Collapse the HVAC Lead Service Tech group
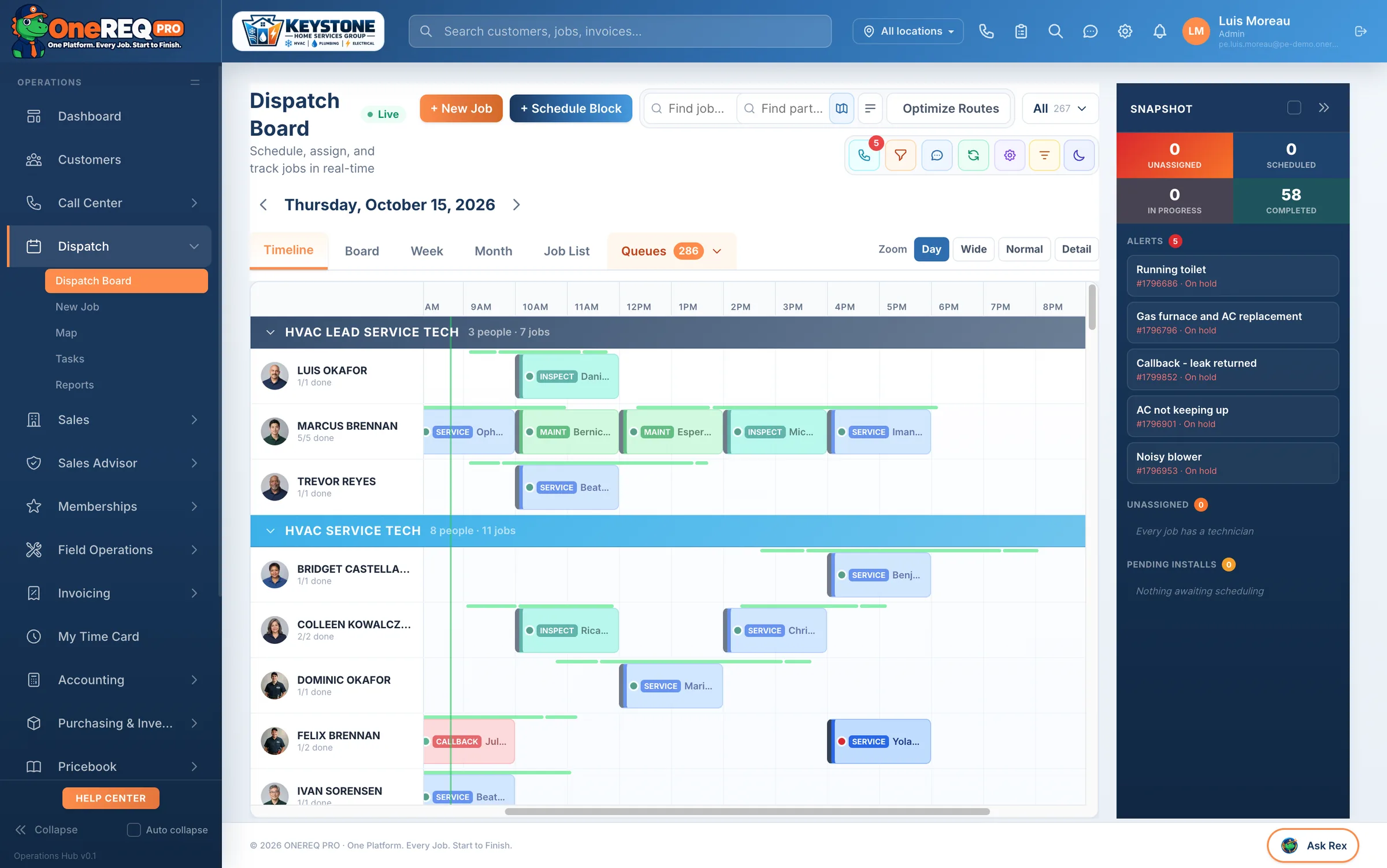Viewport: 1387px width, 868px height. [x=270, y=332]
